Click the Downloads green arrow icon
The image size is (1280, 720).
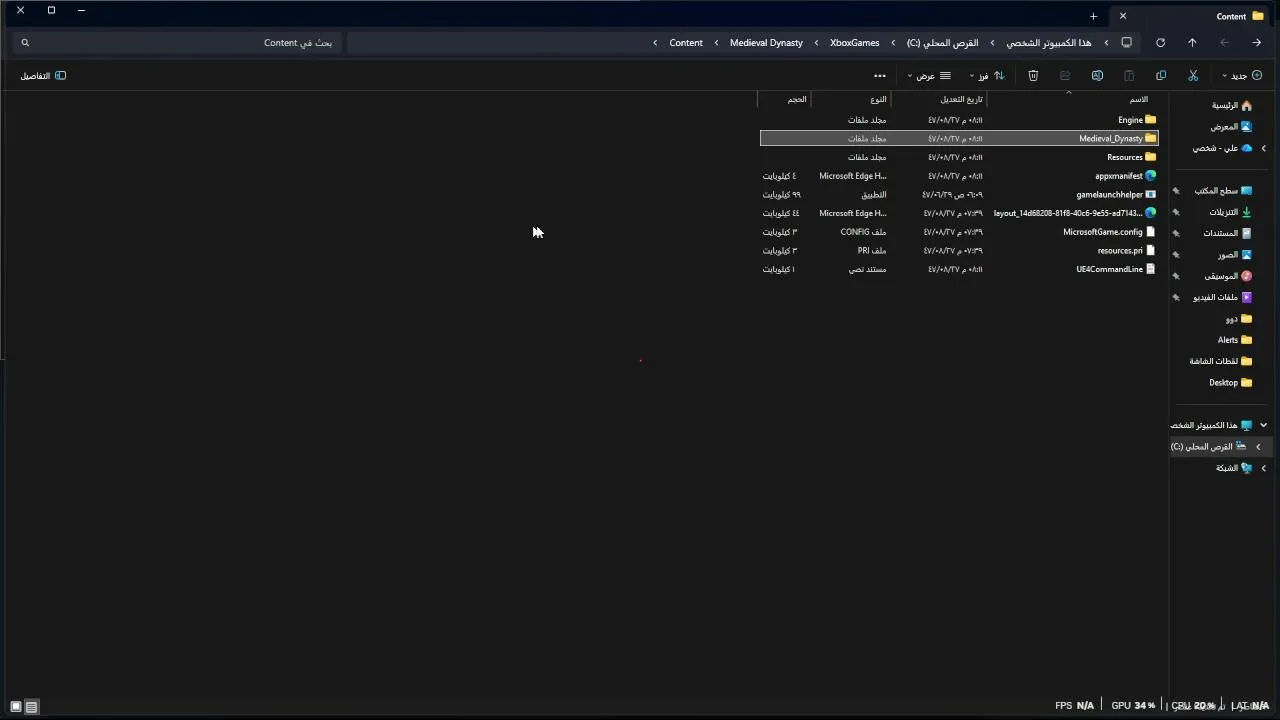tap(1246, 212)
